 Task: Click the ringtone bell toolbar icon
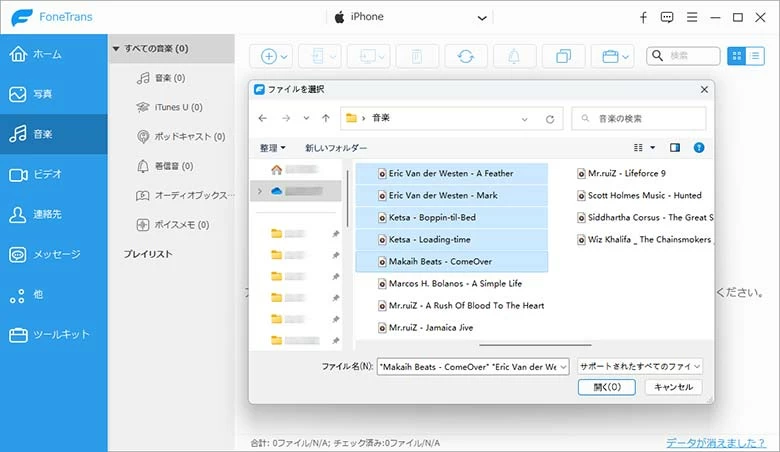click(x=511, y=57)
